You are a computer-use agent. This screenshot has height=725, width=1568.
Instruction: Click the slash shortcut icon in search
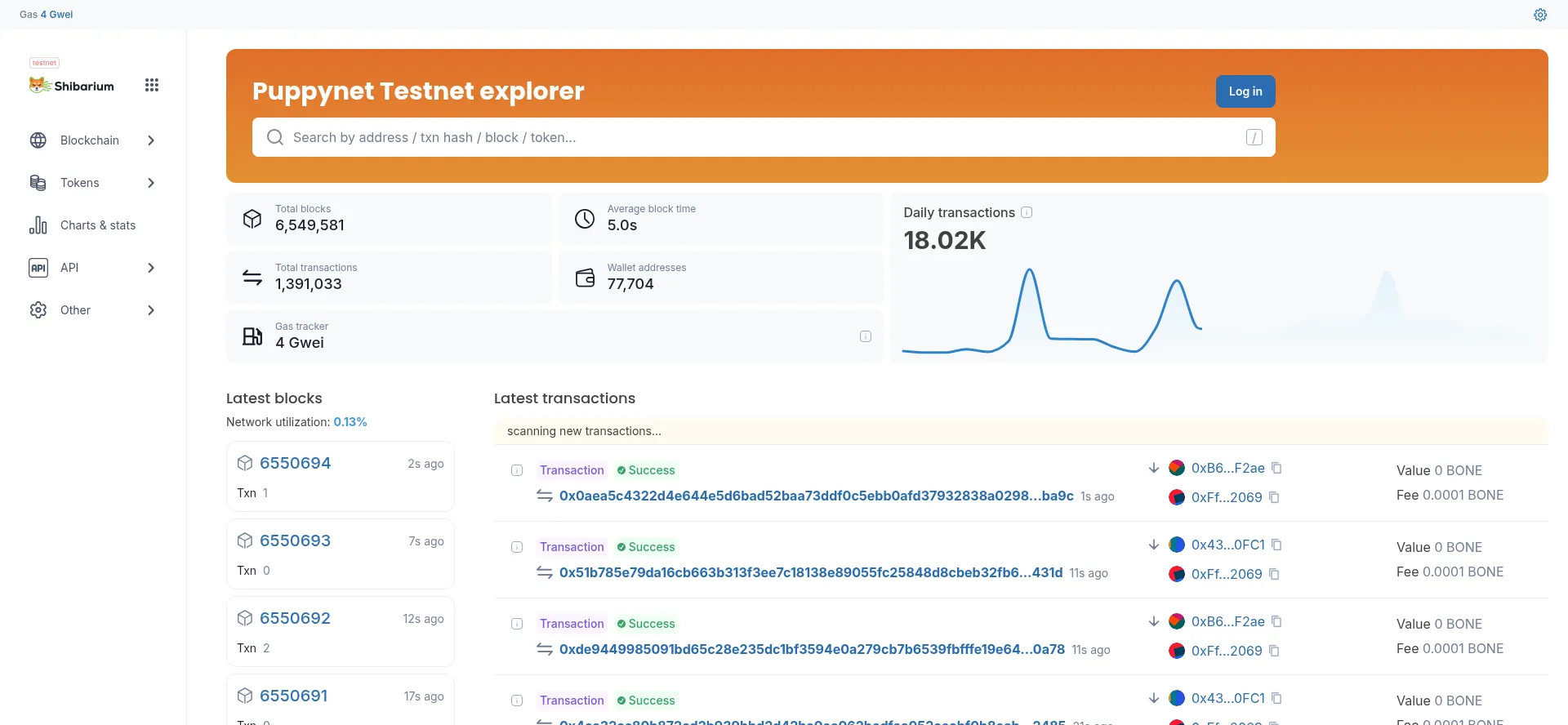point(1254,137)
